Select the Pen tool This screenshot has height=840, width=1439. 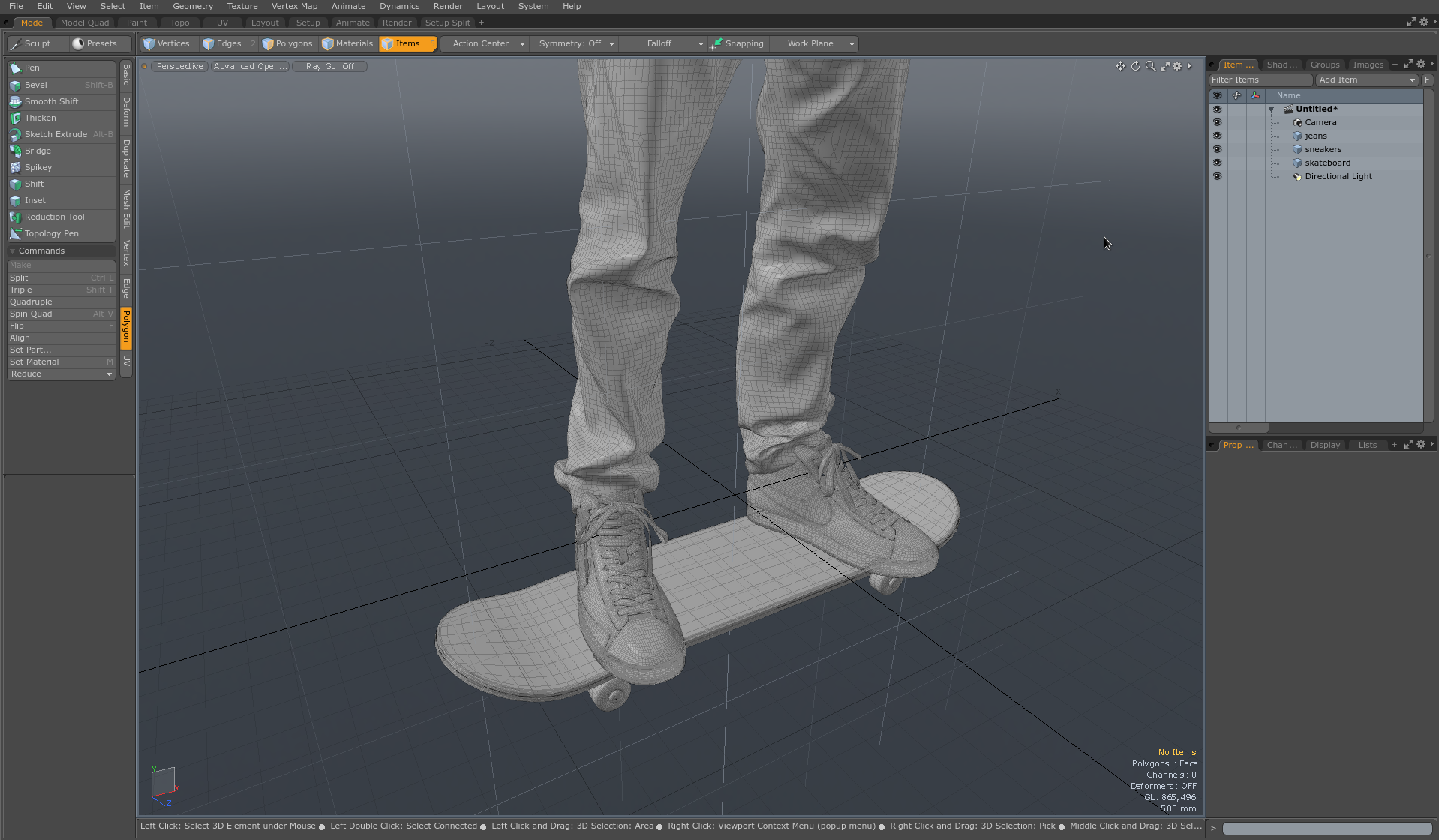click(x=32, y=67)
